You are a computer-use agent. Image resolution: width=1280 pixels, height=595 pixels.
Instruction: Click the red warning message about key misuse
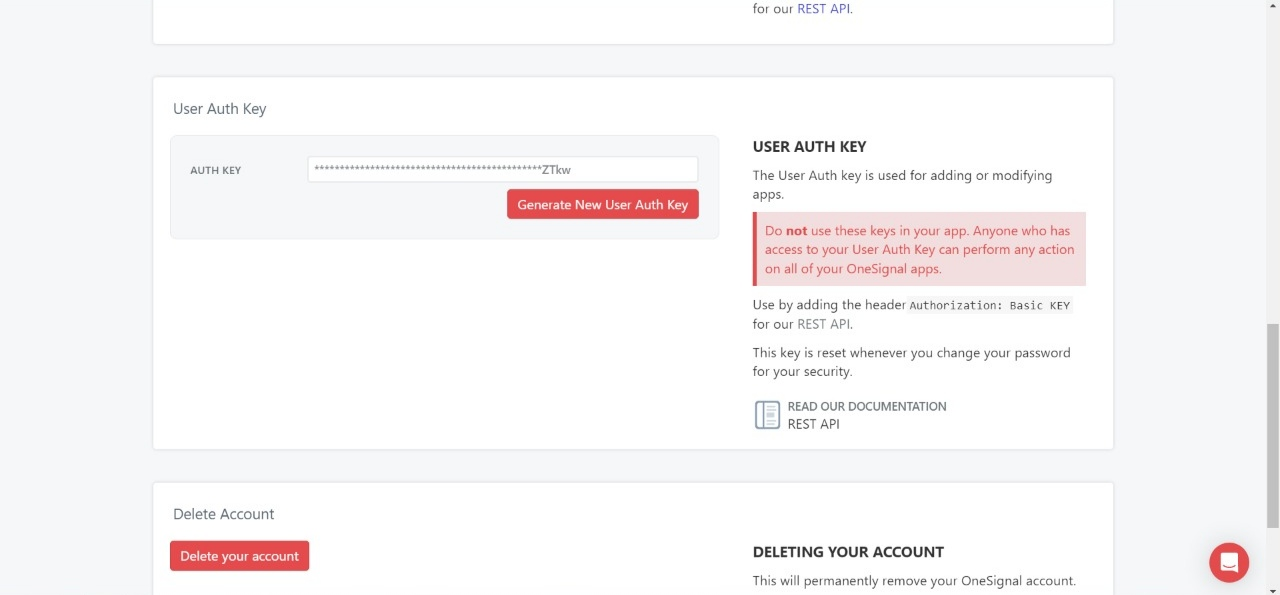click(x=919, y=249)
